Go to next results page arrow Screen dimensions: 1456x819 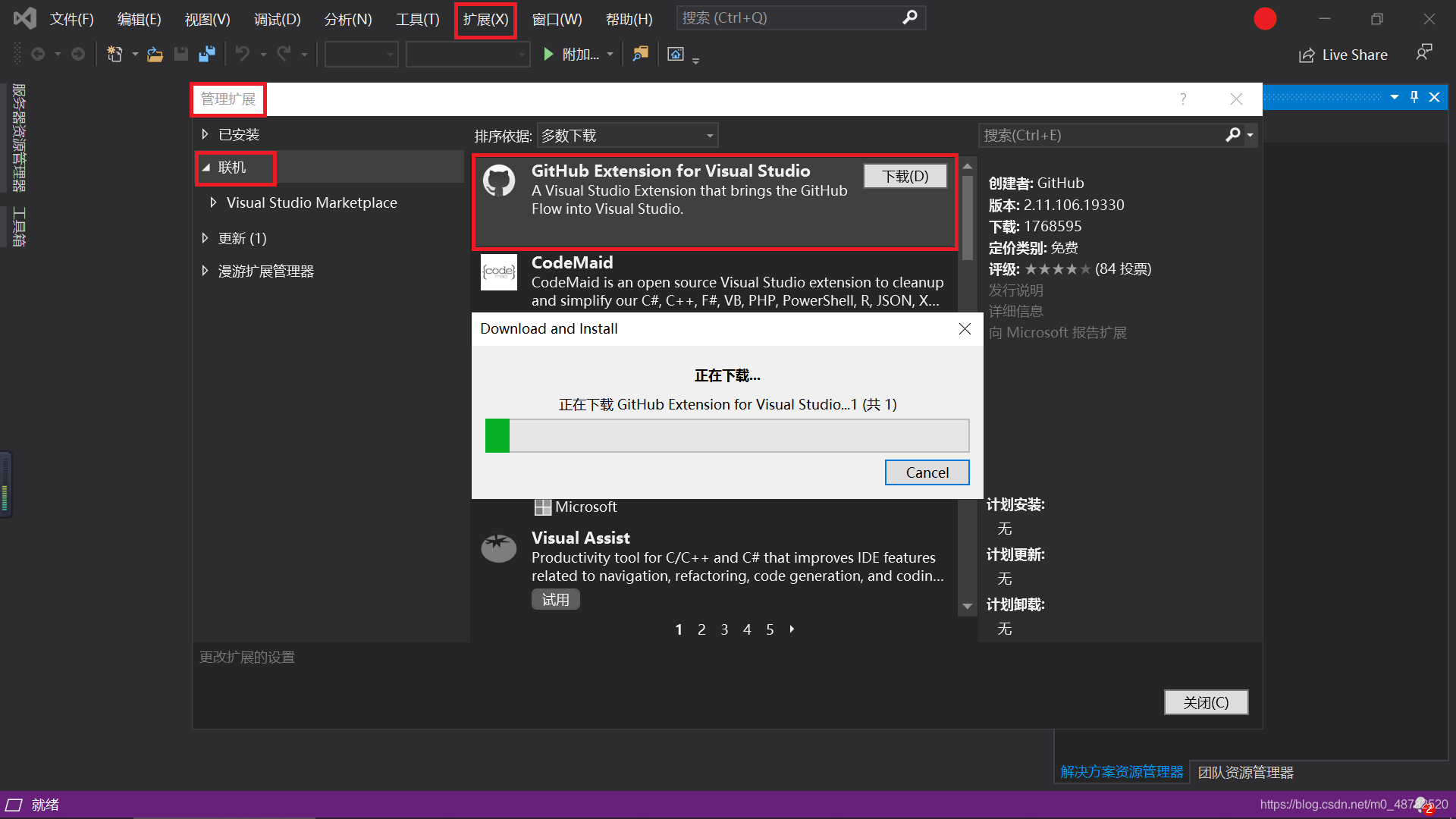click(x=792, y=629)
